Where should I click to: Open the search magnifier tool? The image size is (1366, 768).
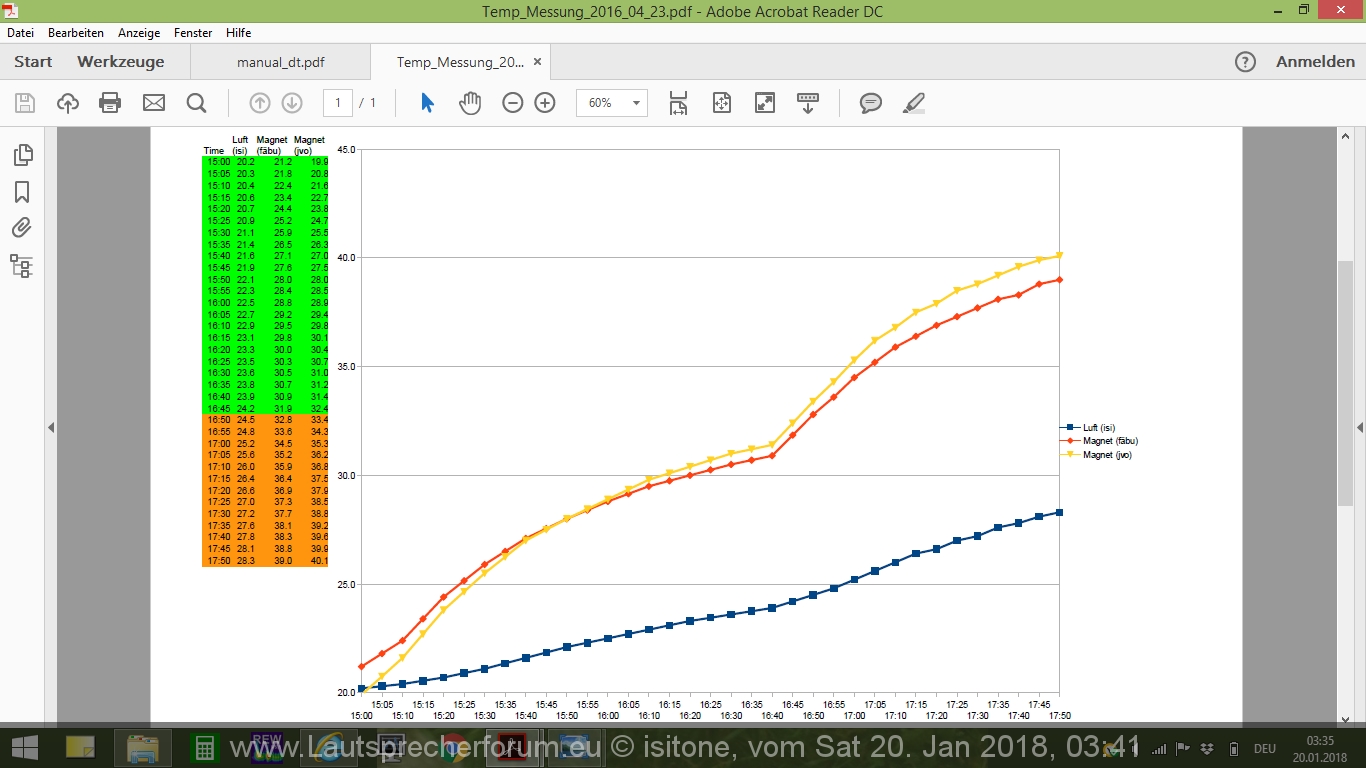point(196,103)
